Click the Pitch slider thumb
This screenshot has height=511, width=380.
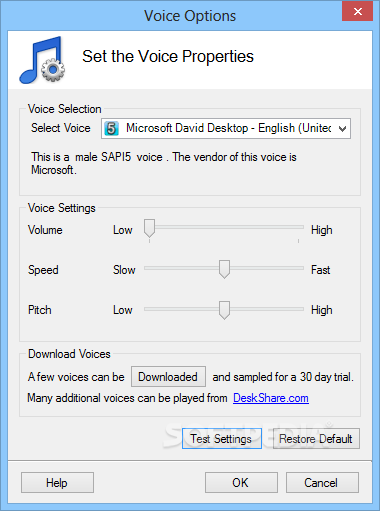224,310
